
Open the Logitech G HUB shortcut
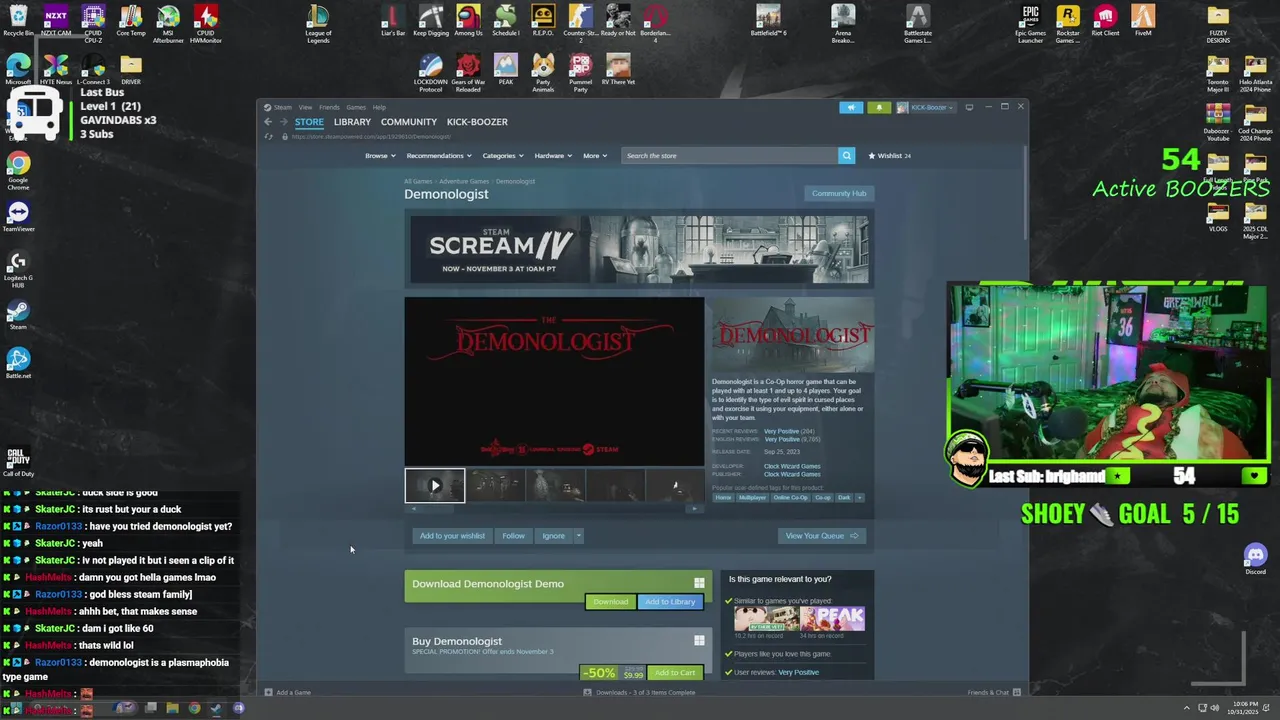click(18, 269)
